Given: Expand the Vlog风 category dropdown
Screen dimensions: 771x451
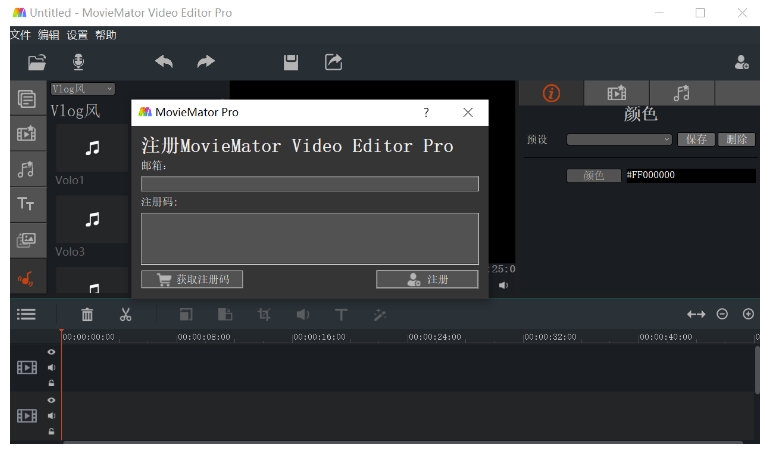Looking at the screenshot, I should (x=83, y=89).
